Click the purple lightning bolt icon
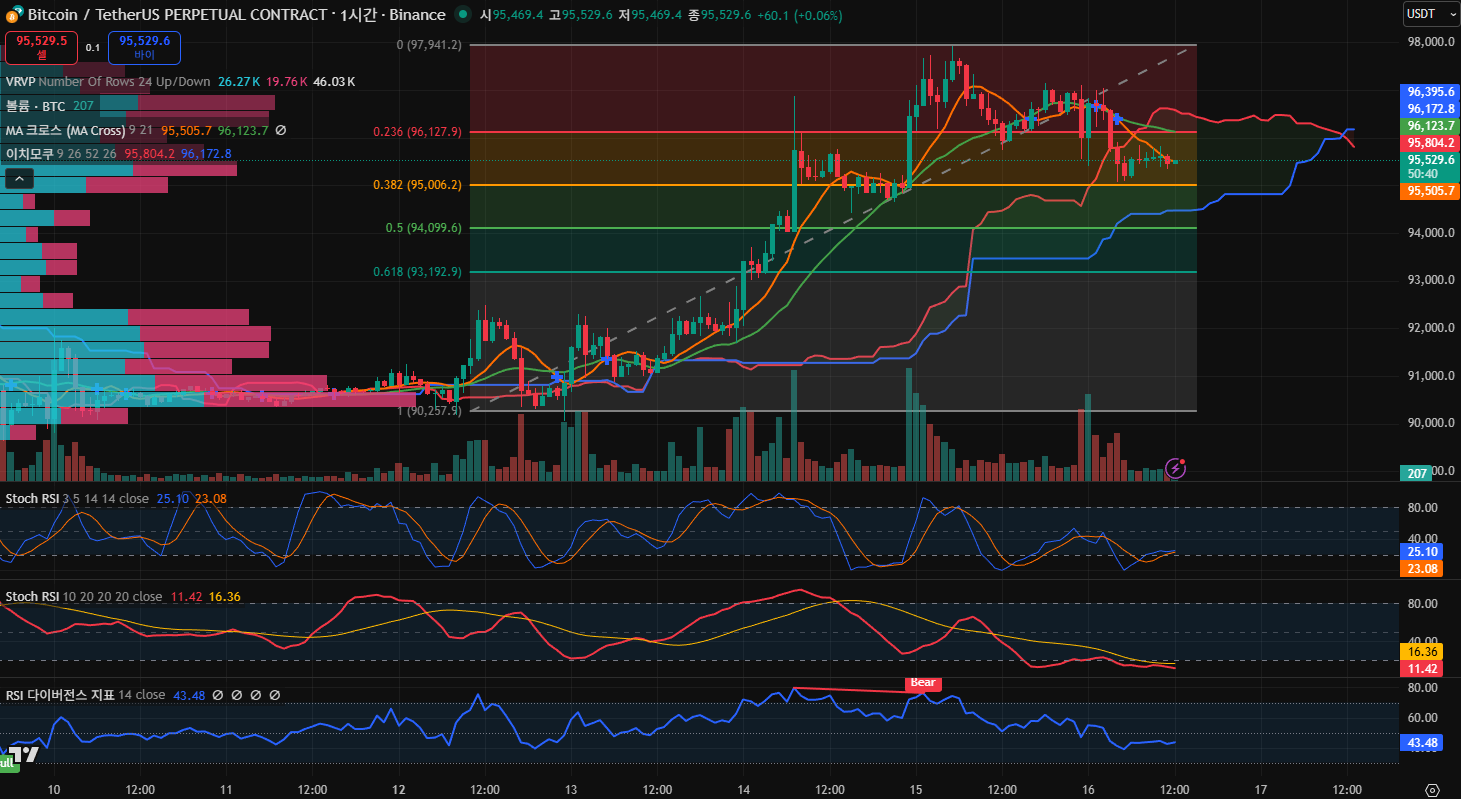1461x799 pixels. click(1176, 467)
